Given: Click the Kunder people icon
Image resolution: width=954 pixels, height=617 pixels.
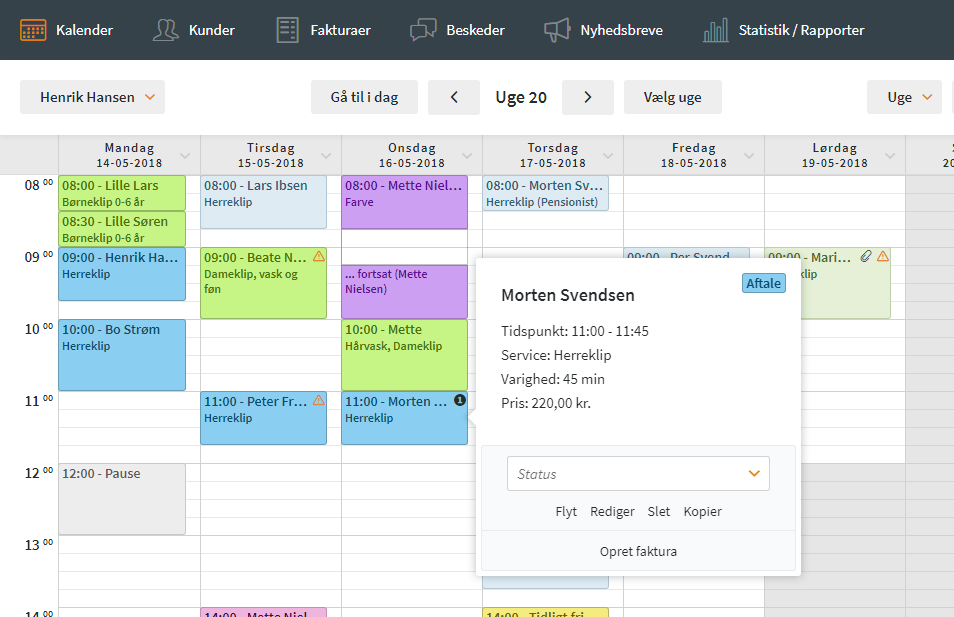Looking at the screenshot, I should pos(166,30).
